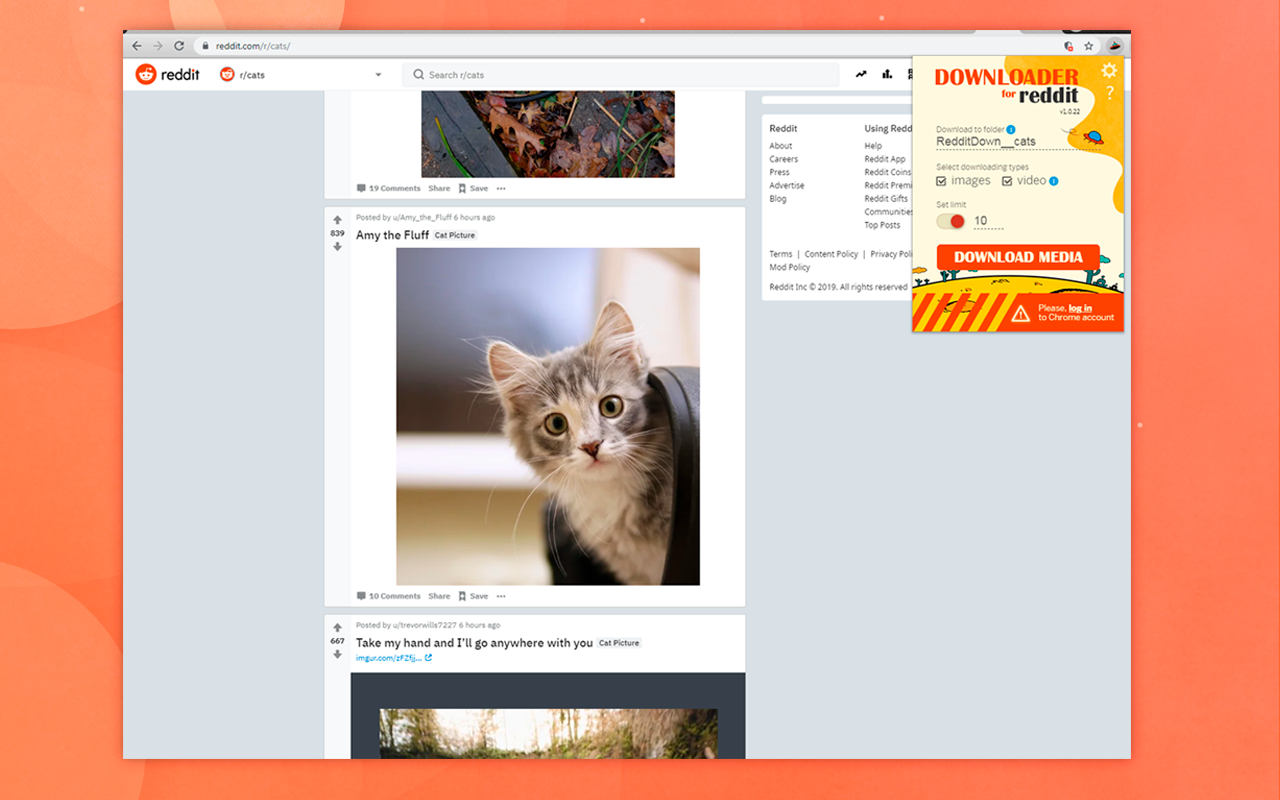
Task: Click the reddit.com/r/cats/ address bar
Action: [x=628, y=46]
